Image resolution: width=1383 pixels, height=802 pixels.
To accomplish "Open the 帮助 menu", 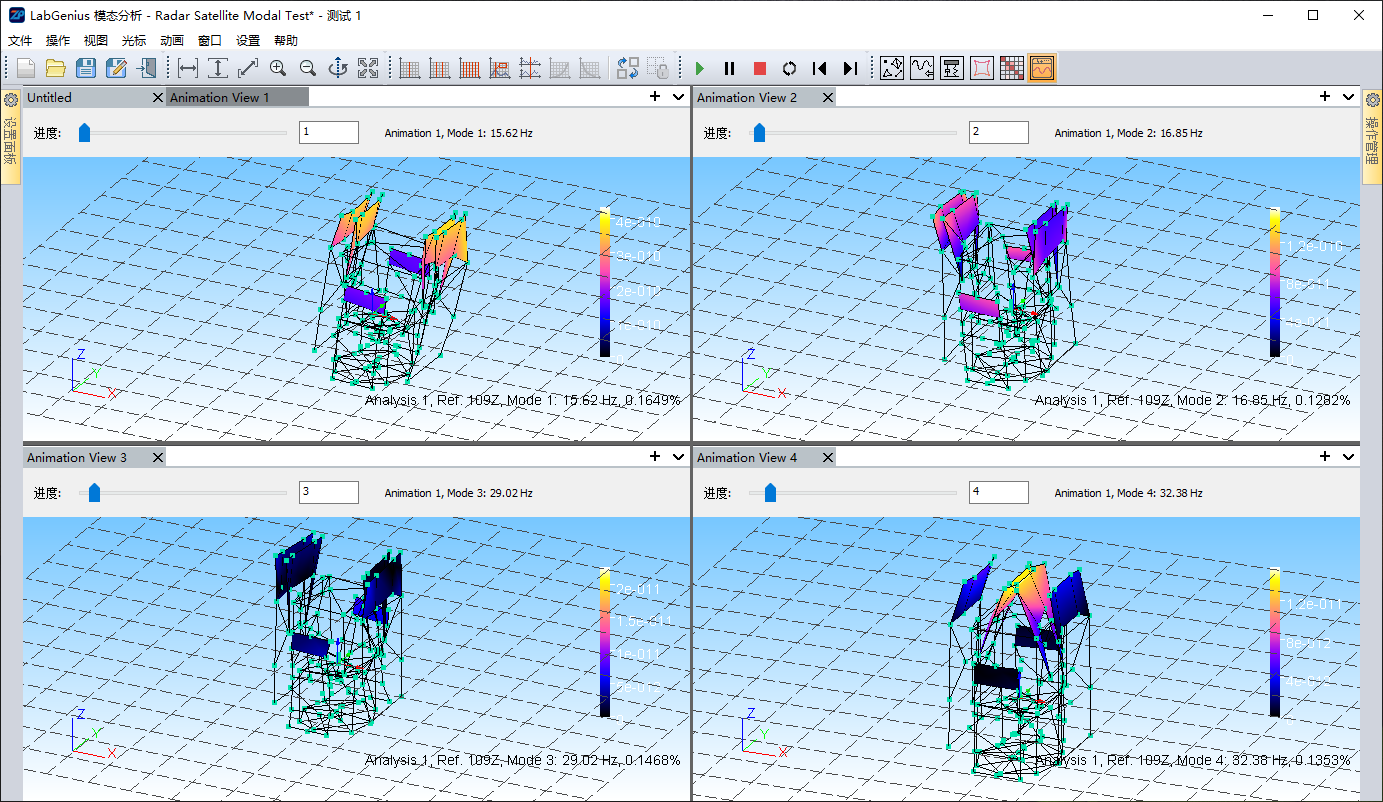I will pos(286,40).
